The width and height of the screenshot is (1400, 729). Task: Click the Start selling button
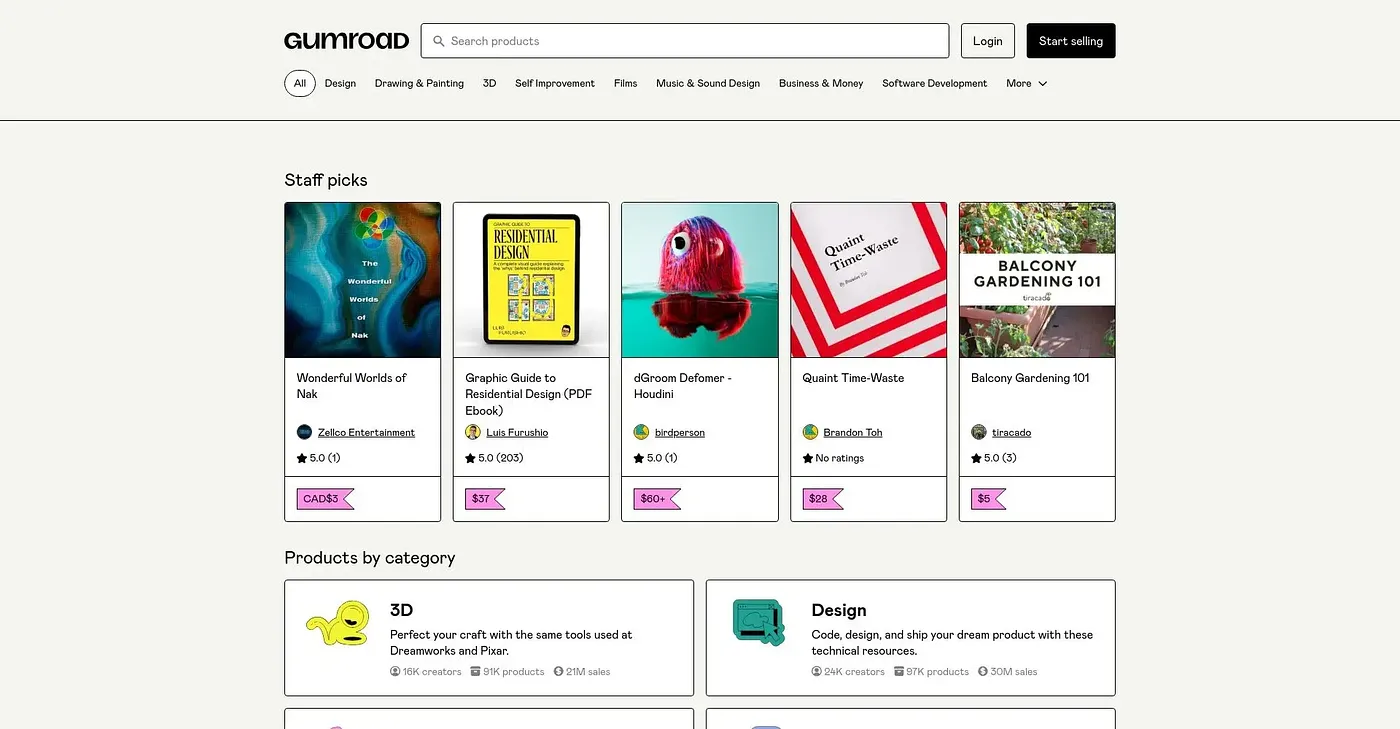(x=1071, y=41)
